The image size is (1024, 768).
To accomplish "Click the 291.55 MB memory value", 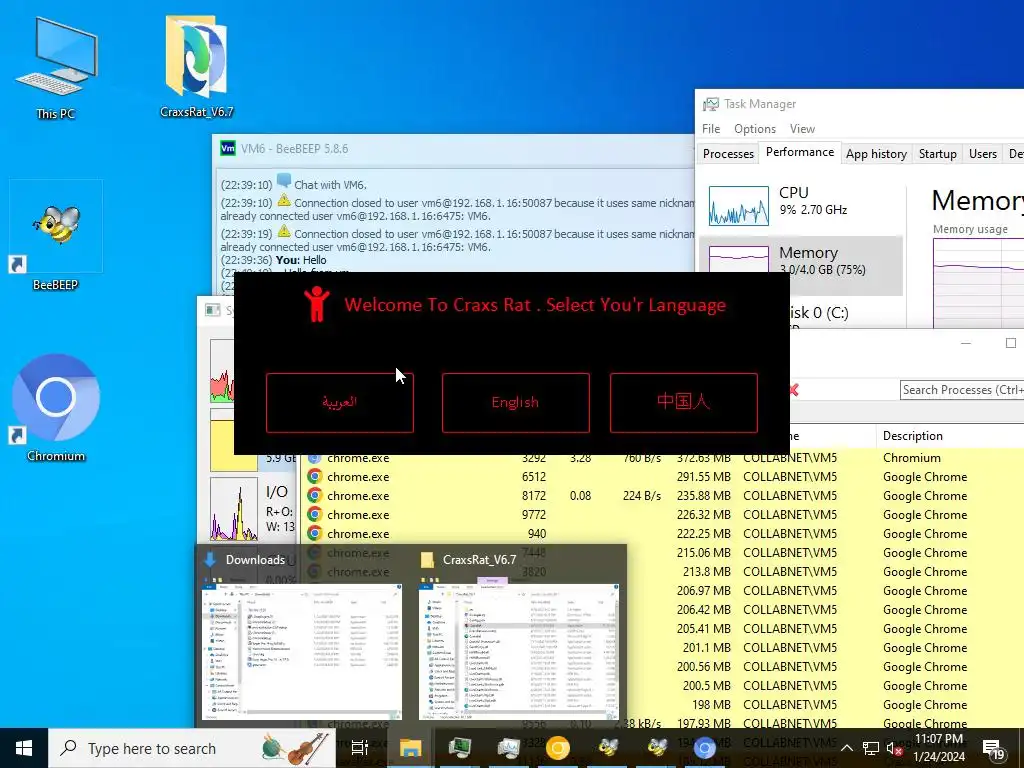I will (703, 477).
